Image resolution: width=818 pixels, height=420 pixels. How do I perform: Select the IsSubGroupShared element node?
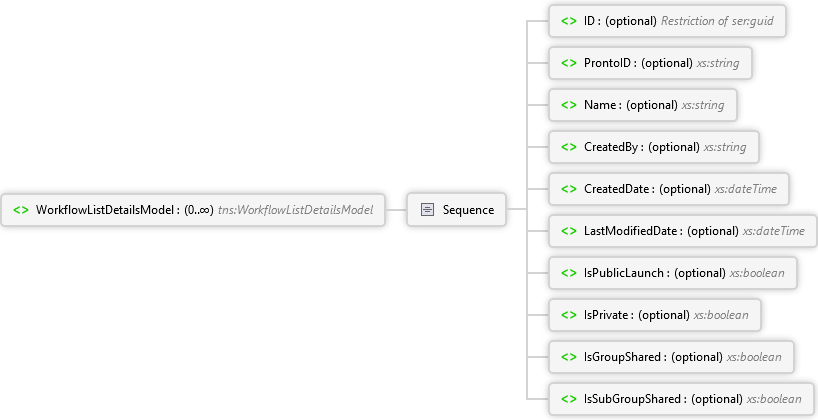pyautogui.click(x=635, y=399)
